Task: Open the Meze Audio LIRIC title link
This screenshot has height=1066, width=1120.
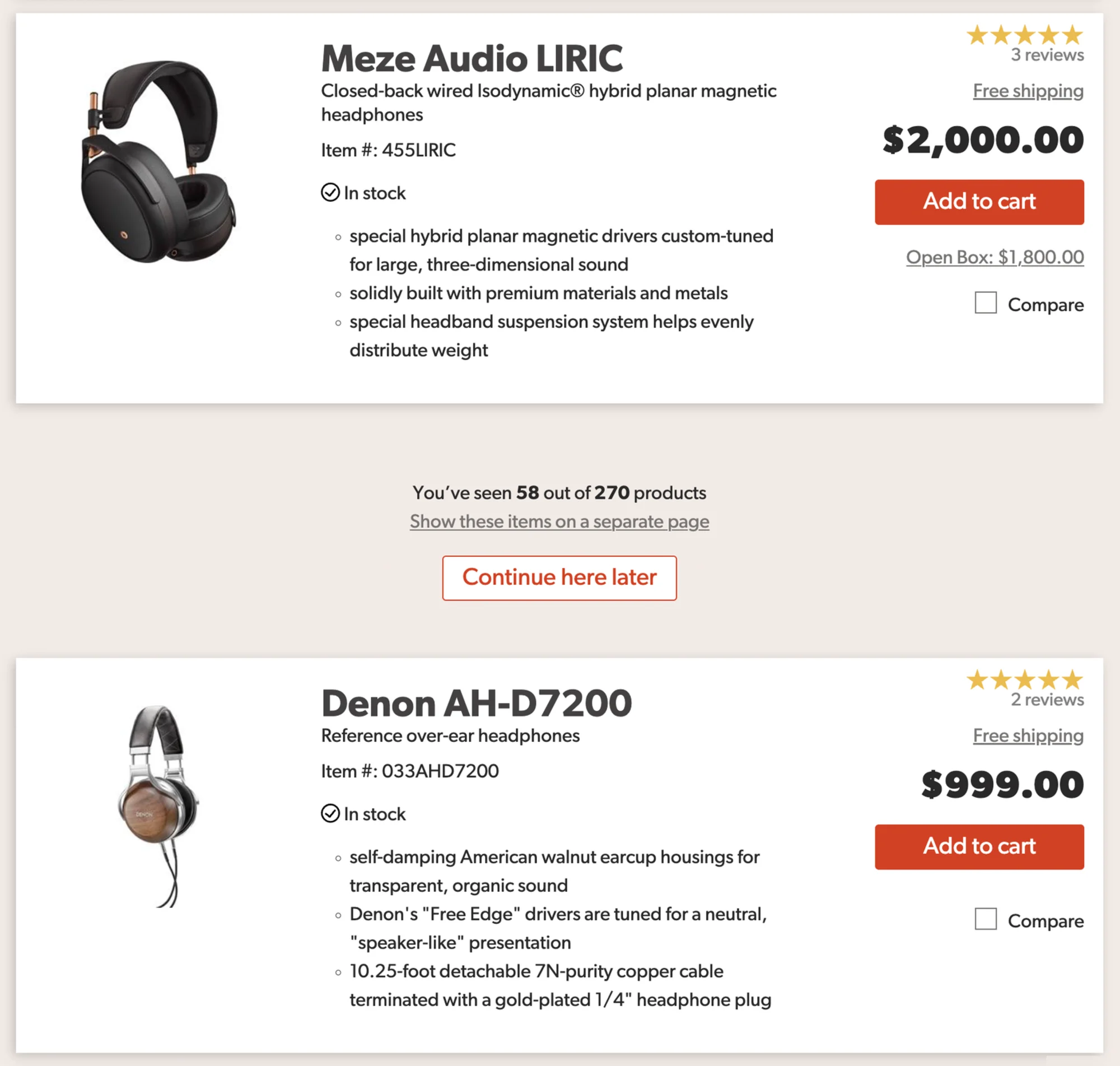Action: [472, 58]
